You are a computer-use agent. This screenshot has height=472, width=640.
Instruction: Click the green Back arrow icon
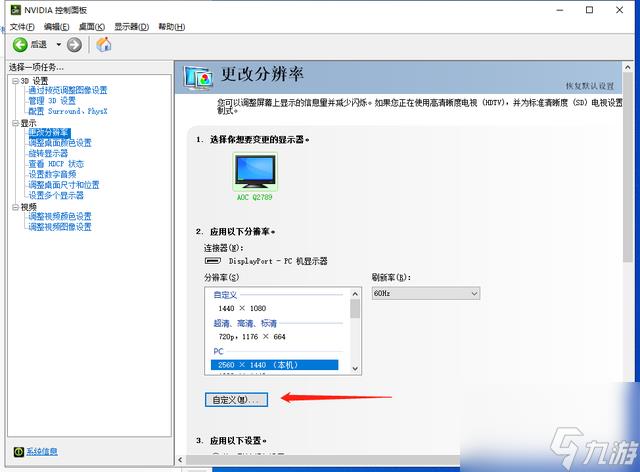coord(20,45)
